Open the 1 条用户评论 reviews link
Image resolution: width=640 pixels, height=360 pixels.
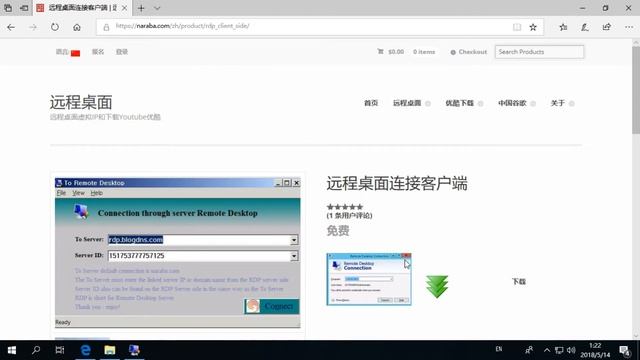(x=349, y=216)
